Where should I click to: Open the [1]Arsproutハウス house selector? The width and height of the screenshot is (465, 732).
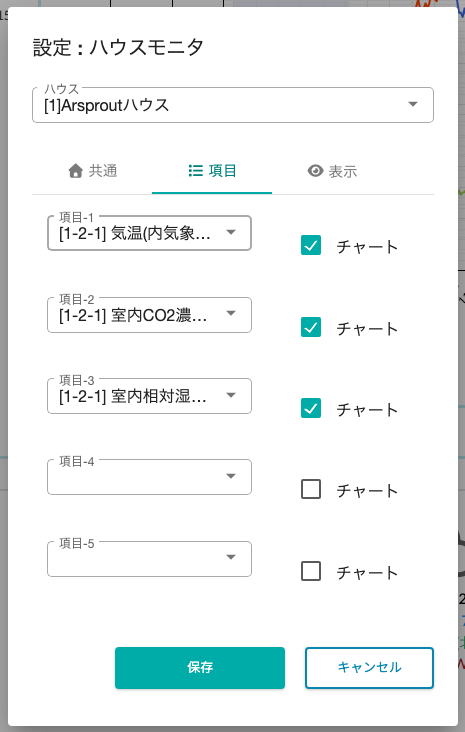[x=233, y=105]
